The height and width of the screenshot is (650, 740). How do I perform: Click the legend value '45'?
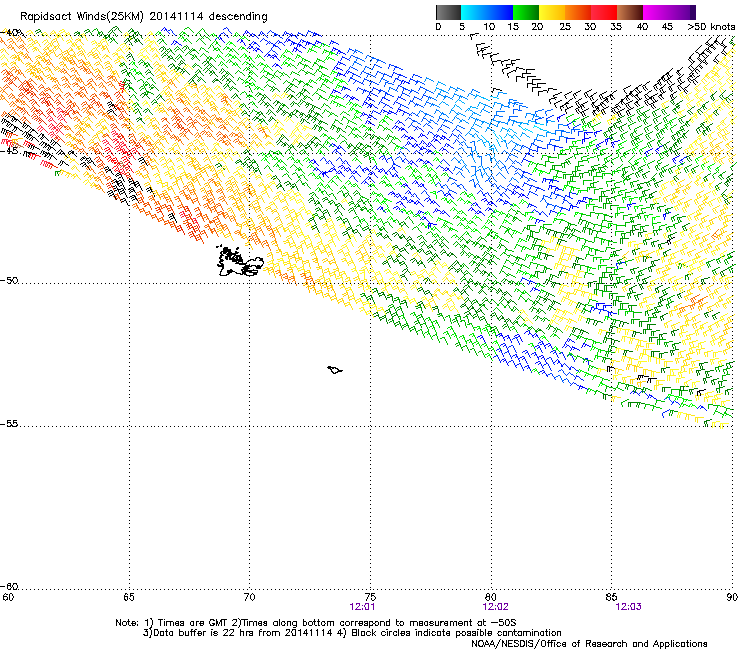coord(667,27)
